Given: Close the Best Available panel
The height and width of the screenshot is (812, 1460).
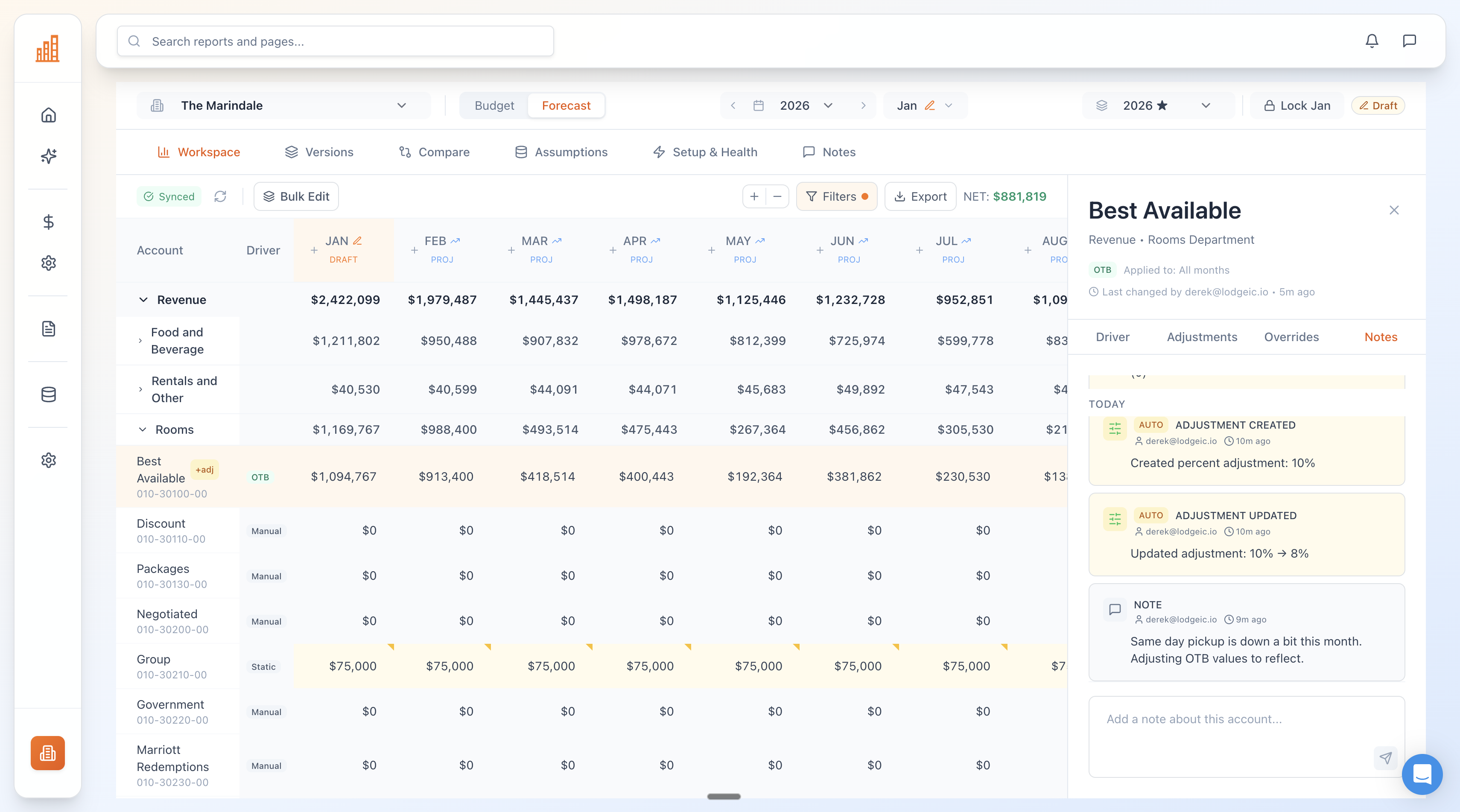Looking at the screenshot, I should click(x=1394, y=210).
